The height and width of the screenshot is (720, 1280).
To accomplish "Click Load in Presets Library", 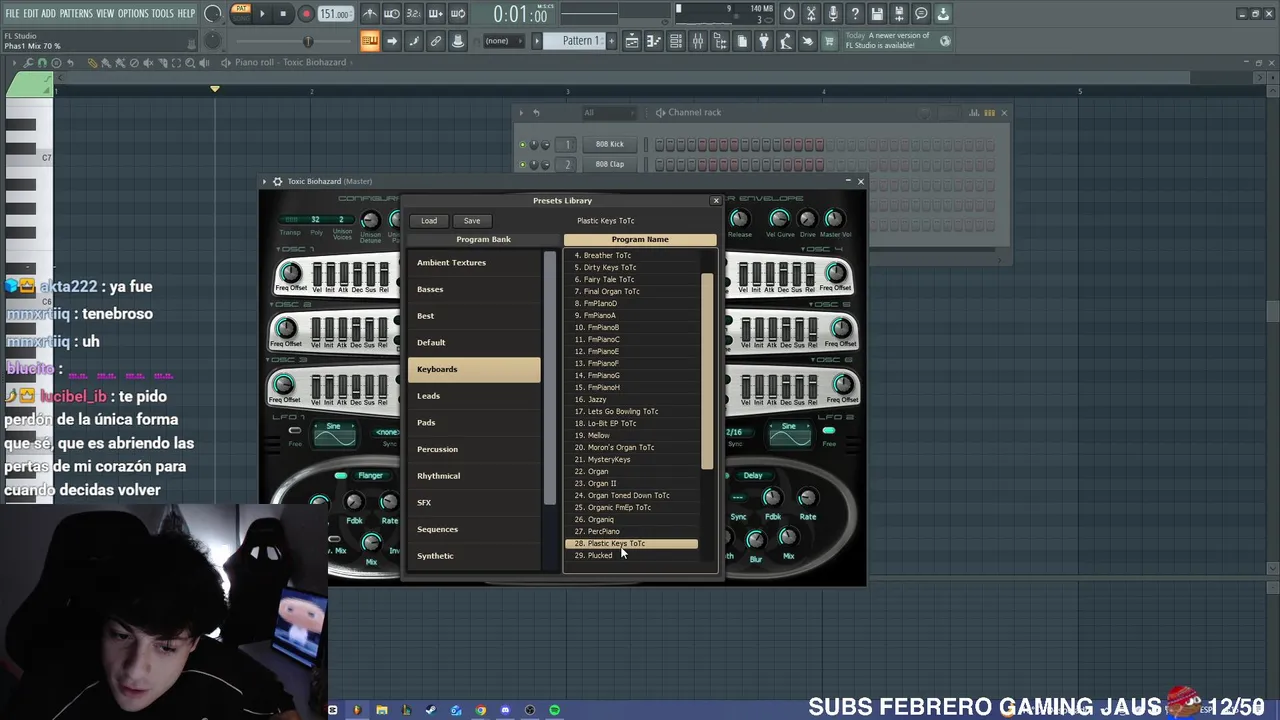I will coord(429,221).
